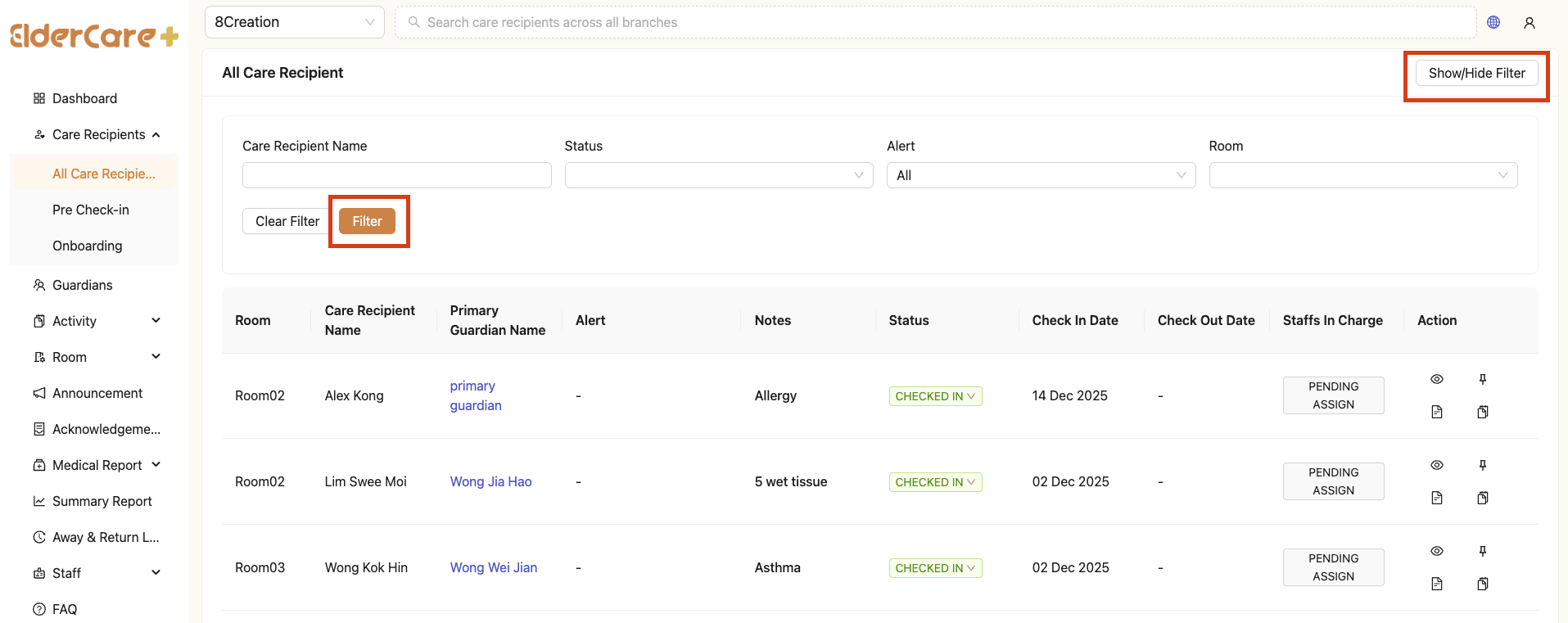Open the 8Creation branch dropdown
Viewport: 1568px width, 623px height.
coord(294,22)
